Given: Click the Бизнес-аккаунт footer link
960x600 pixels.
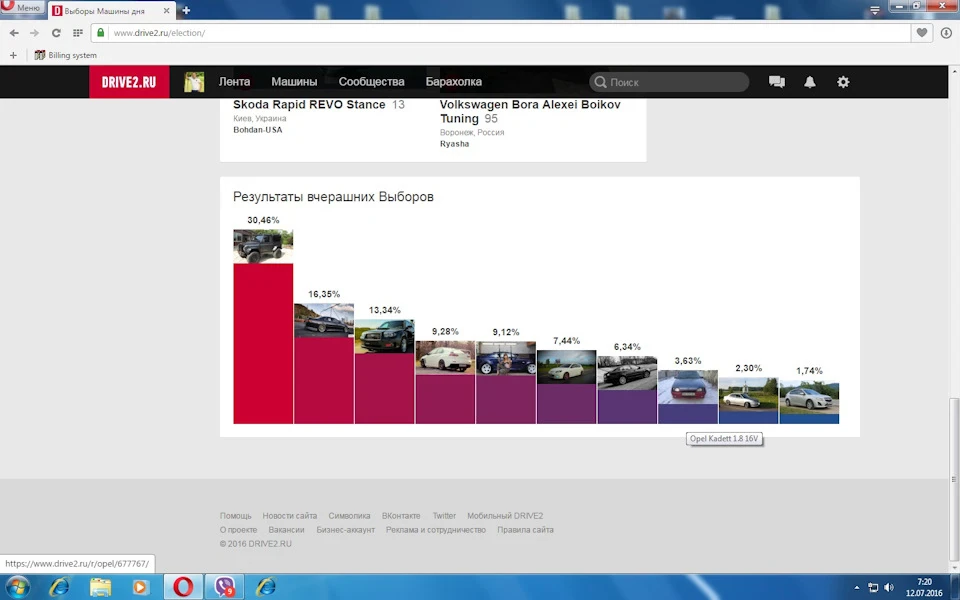Looking at the screenshot, I should click(345, 530).
